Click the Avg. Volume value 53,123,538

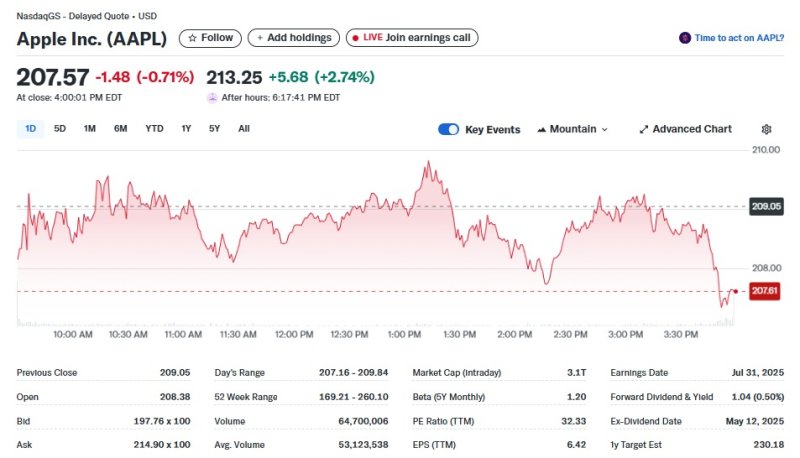(363, 445)
